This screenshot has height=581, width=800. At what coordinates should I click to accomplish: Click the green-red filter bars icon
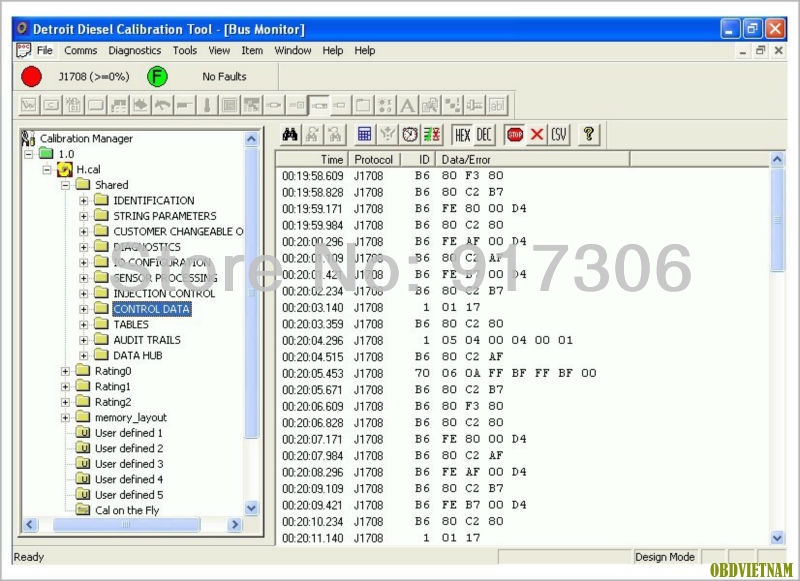click(433, 135)
